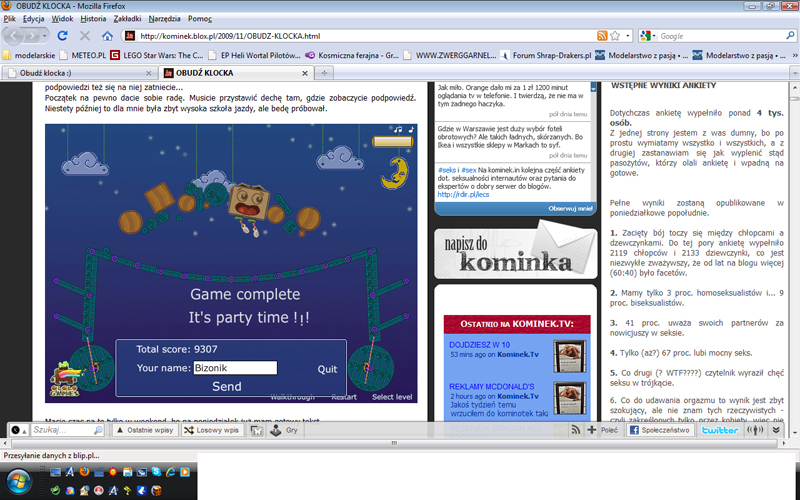Reload the page with the refresh icon
The image size is (800, 500).
[62, 36]
